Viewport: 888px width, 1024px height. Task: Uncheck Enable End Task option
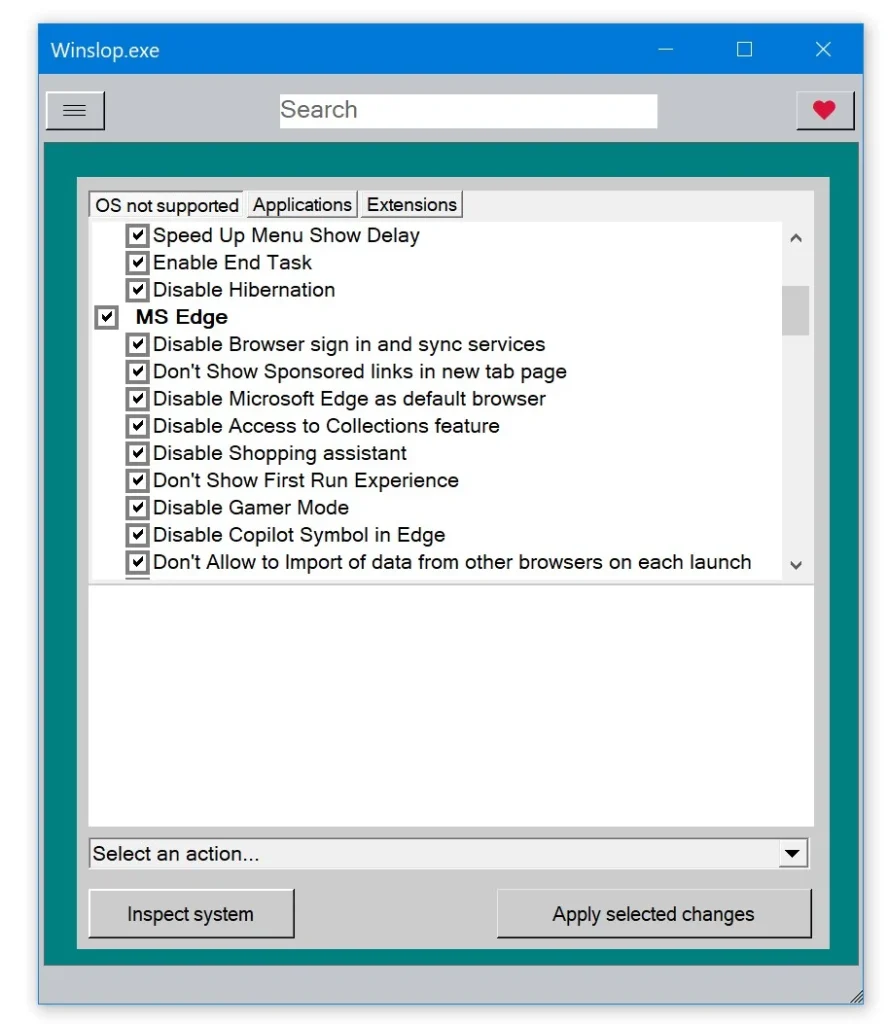coord(138,263)
